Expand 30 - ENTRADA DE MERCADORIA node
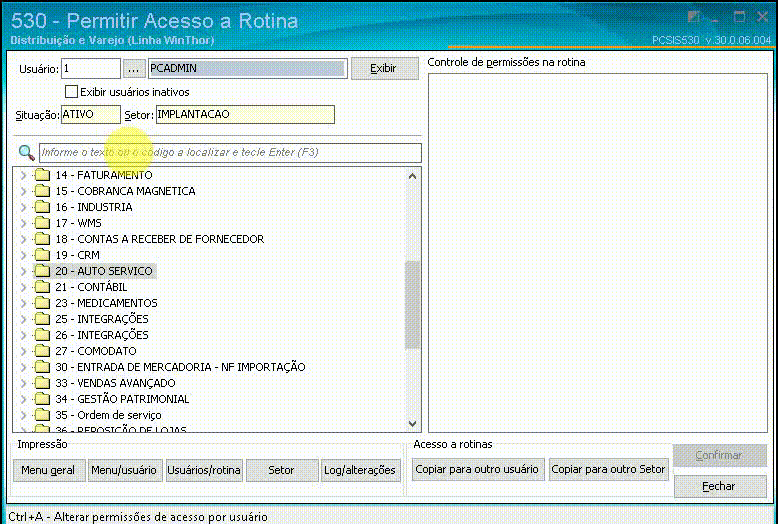Viewport: 778px width, 524px height. point(23,367)
